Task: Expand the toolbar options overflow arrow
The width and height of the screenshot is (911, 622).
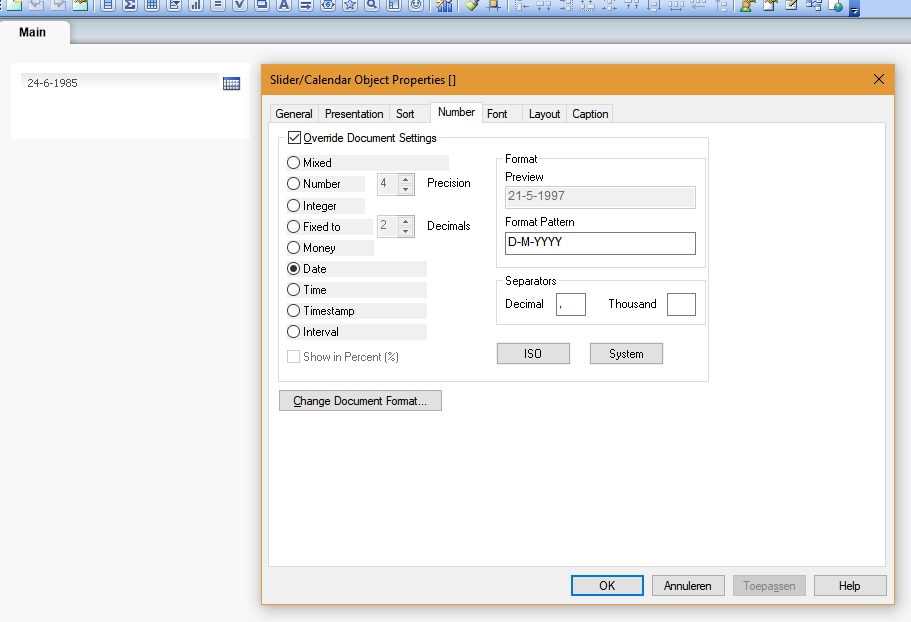Action: click(x=854, y=9)
